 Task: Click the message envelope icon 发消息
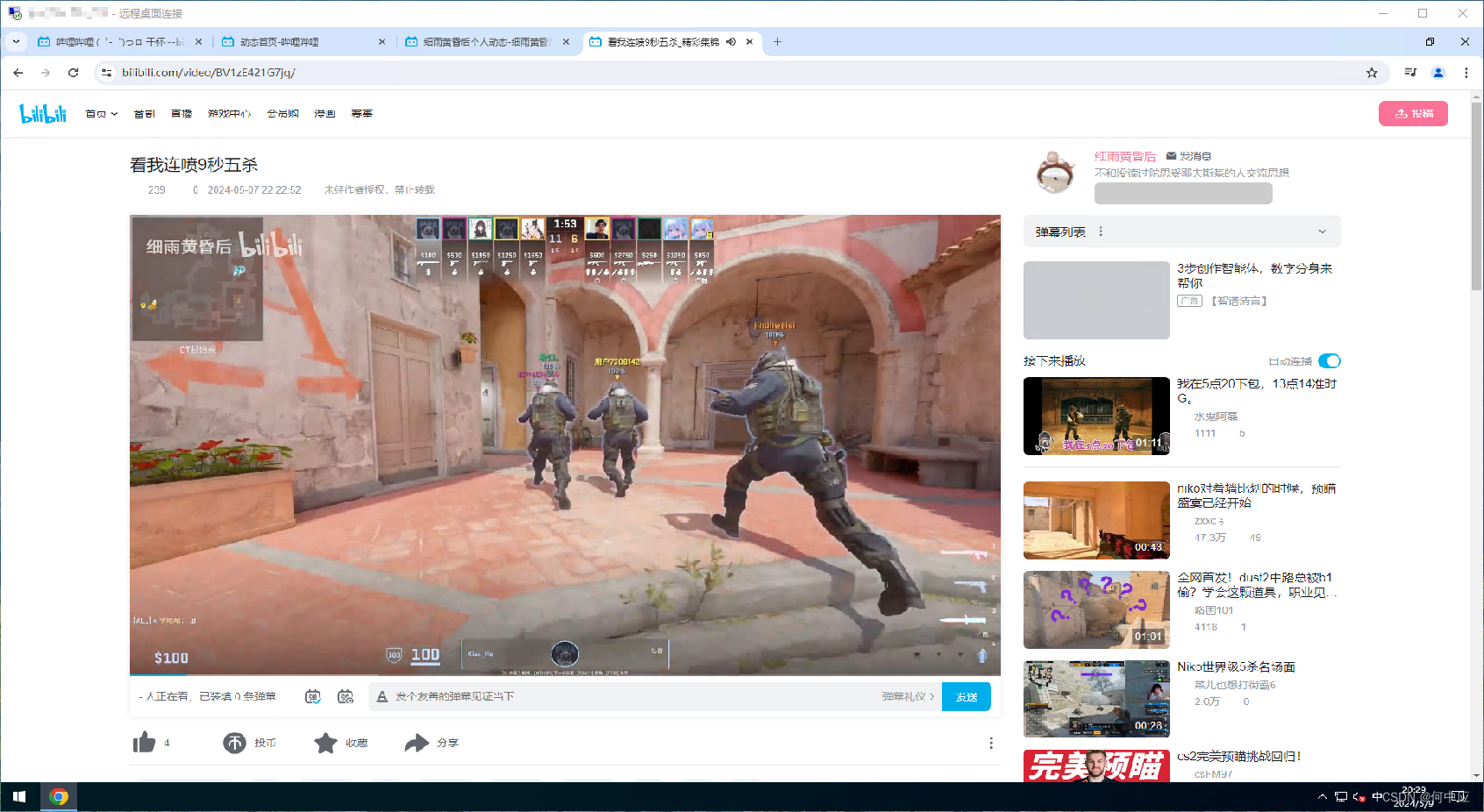[1171, 156]
